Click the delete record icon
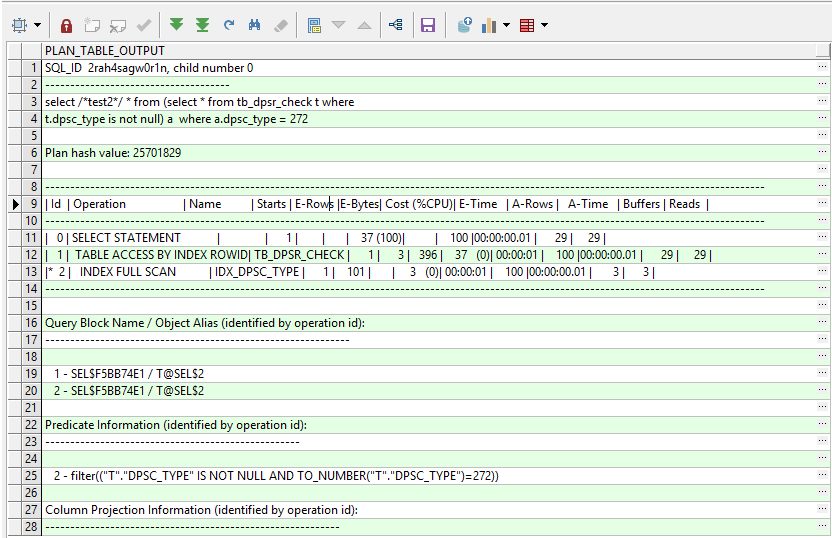 click(118, 25)
